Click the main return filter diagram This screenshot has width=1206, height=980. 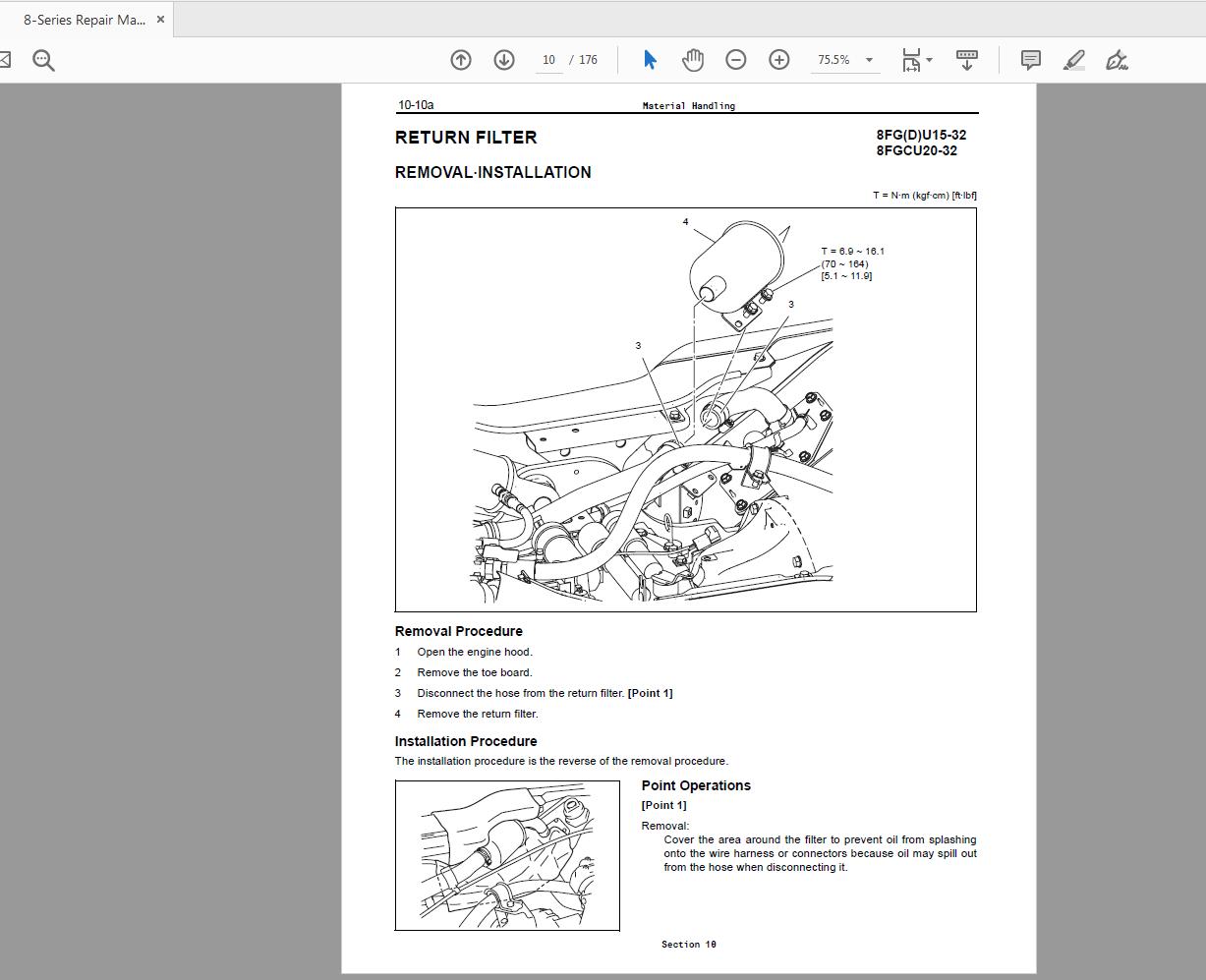[686, 410]
